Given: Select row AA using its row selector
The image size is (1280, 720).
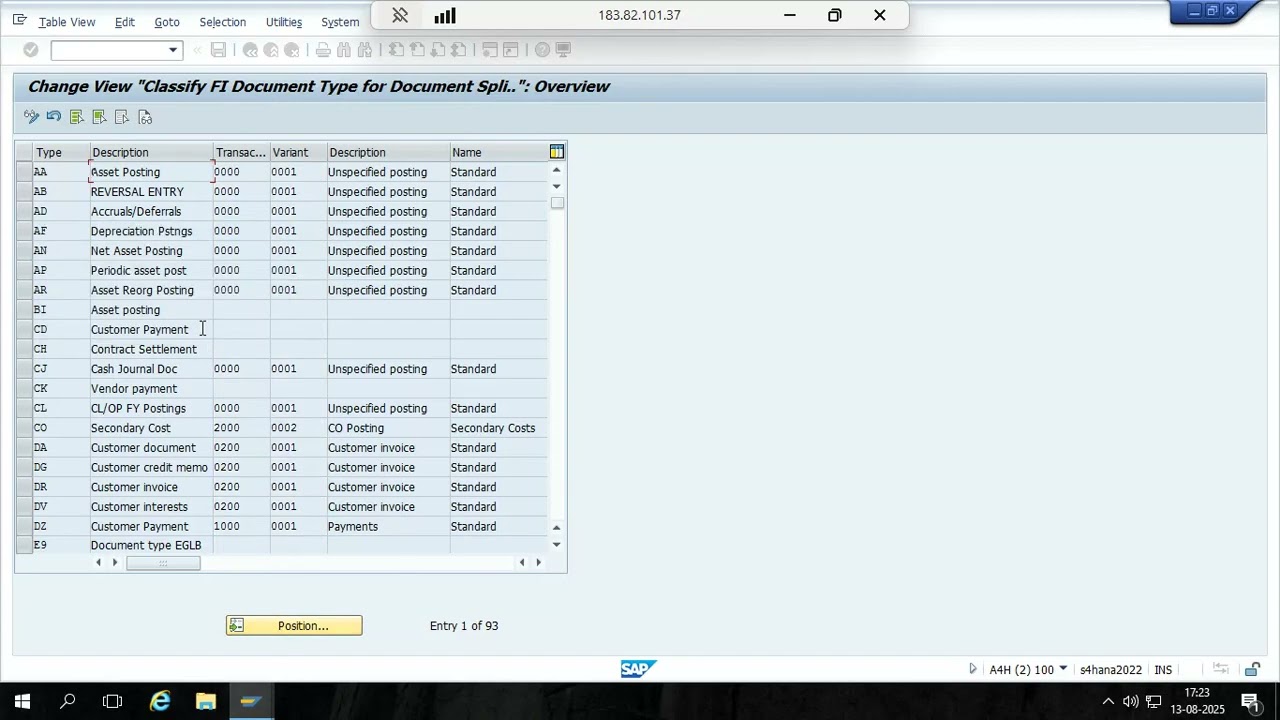Looking at the screenshot, I should [x=23, y=172].
